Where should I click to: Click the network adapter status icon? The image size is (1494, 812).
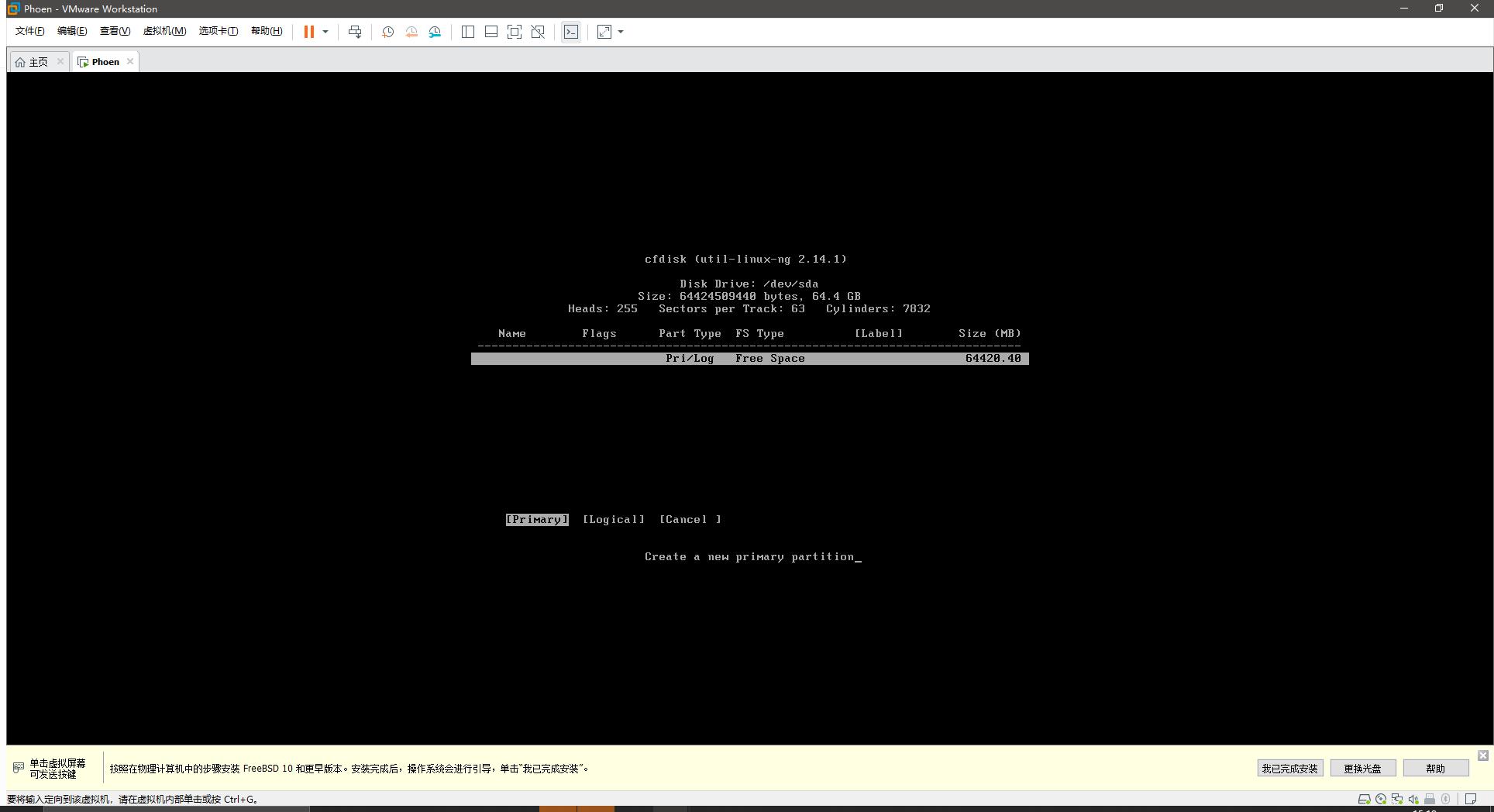coord(1397,799)
